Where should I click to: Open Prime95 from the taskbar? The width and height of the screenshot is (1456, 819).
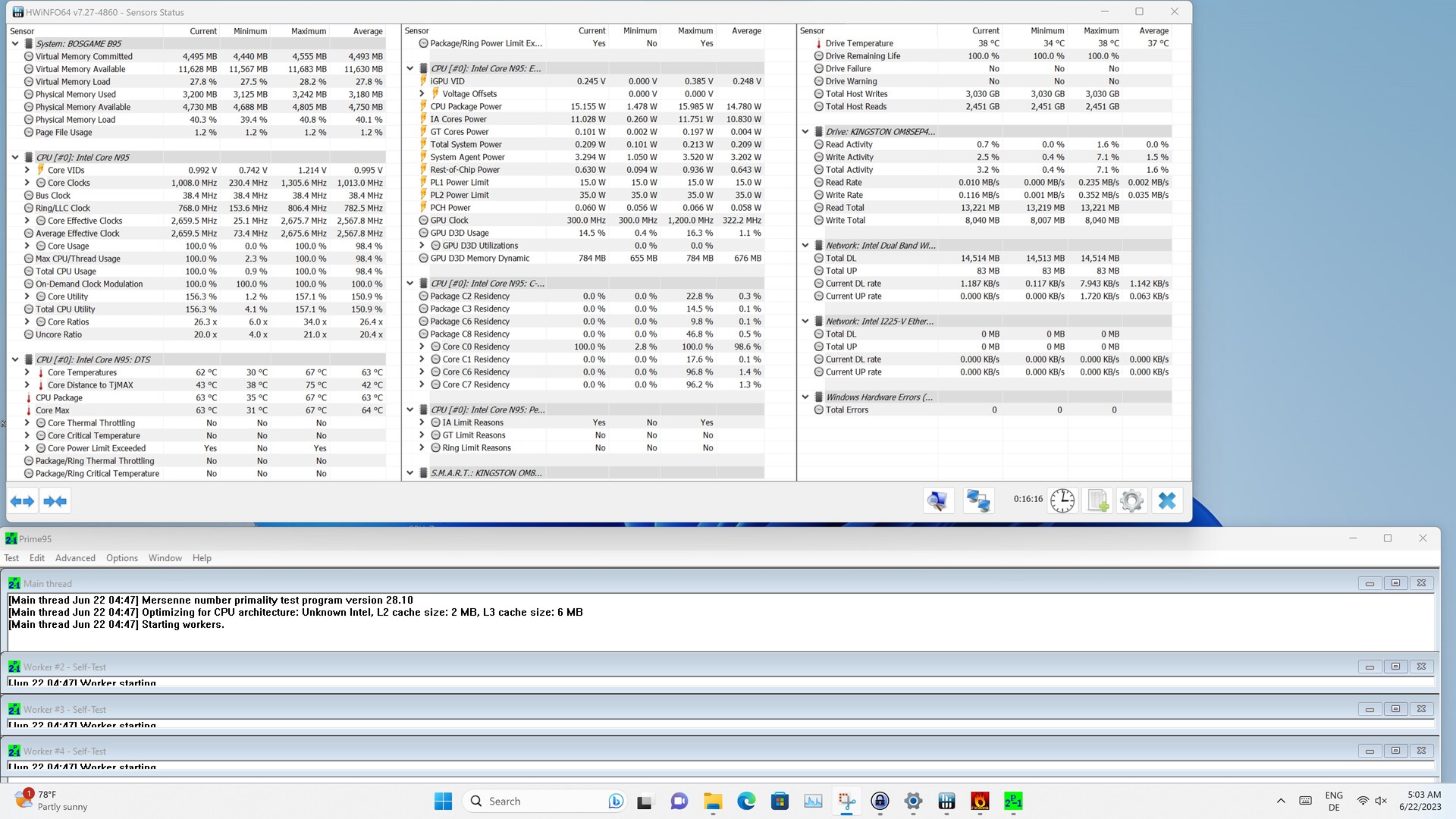pos(1012,802)
